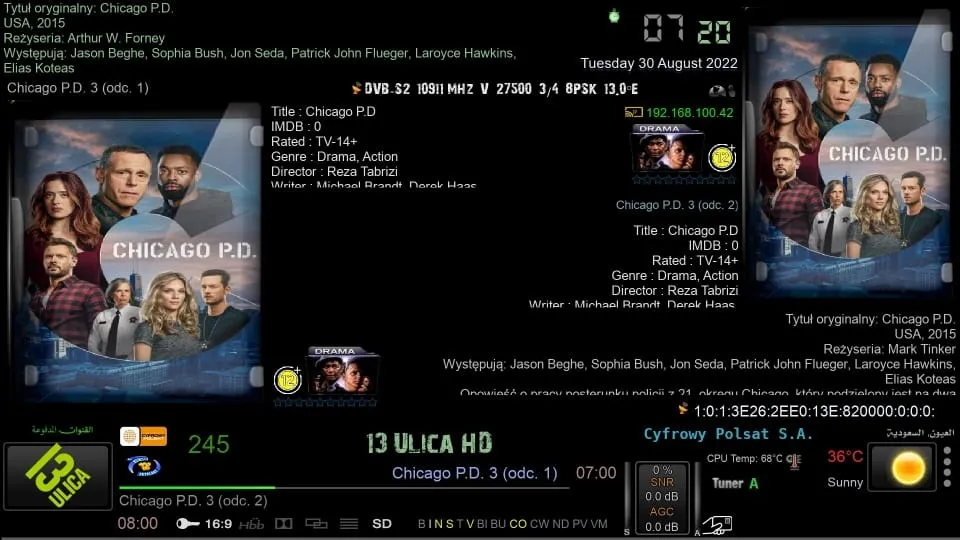Click the 36°C temperature reading
The height and width of the screenshot is (540, 960).
pyautogui.click(x=845, y=457)
